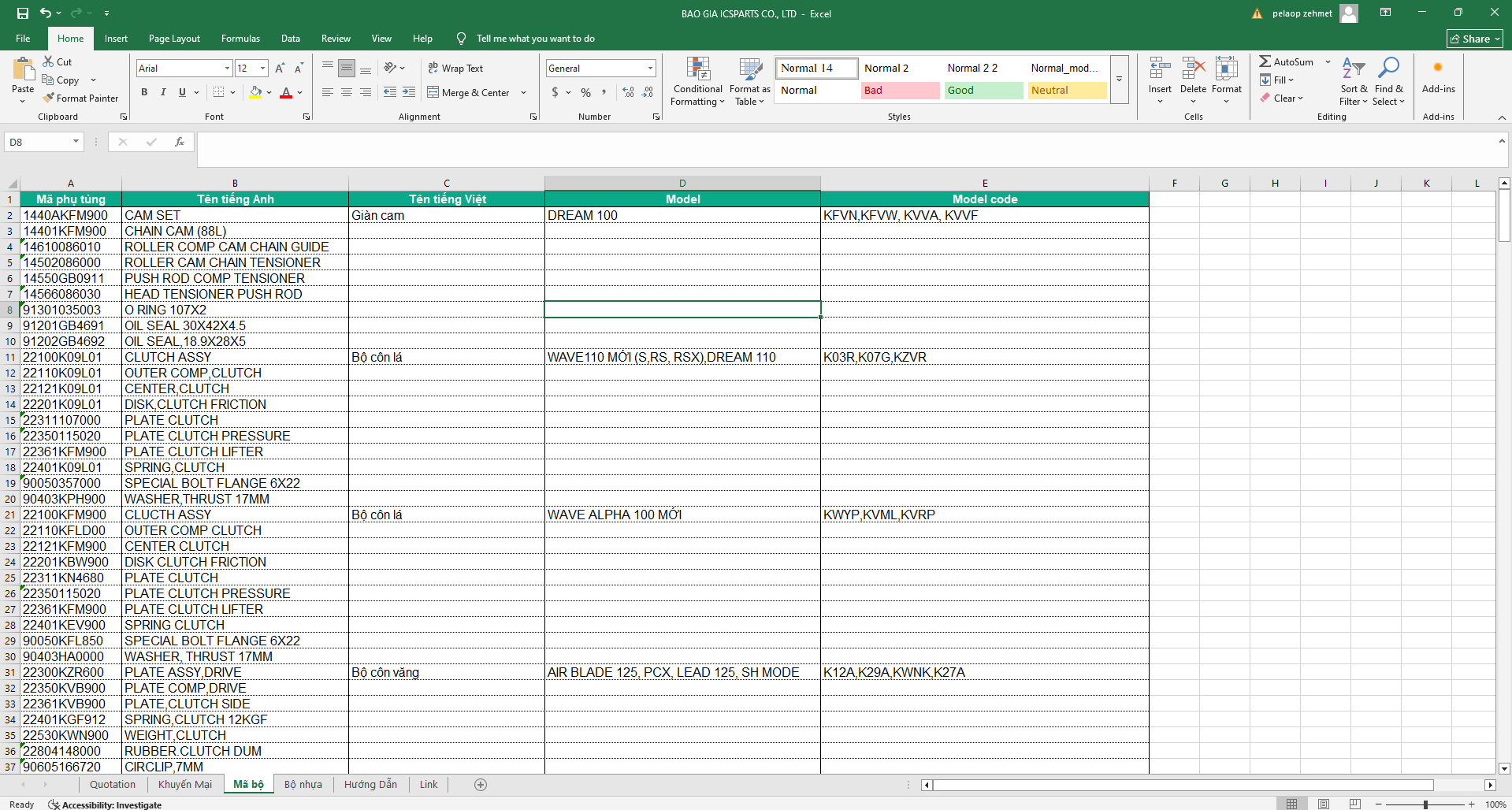Click the Format Painter brush
This screenshot has width=1512, height=810.
(x=48, y=98)
